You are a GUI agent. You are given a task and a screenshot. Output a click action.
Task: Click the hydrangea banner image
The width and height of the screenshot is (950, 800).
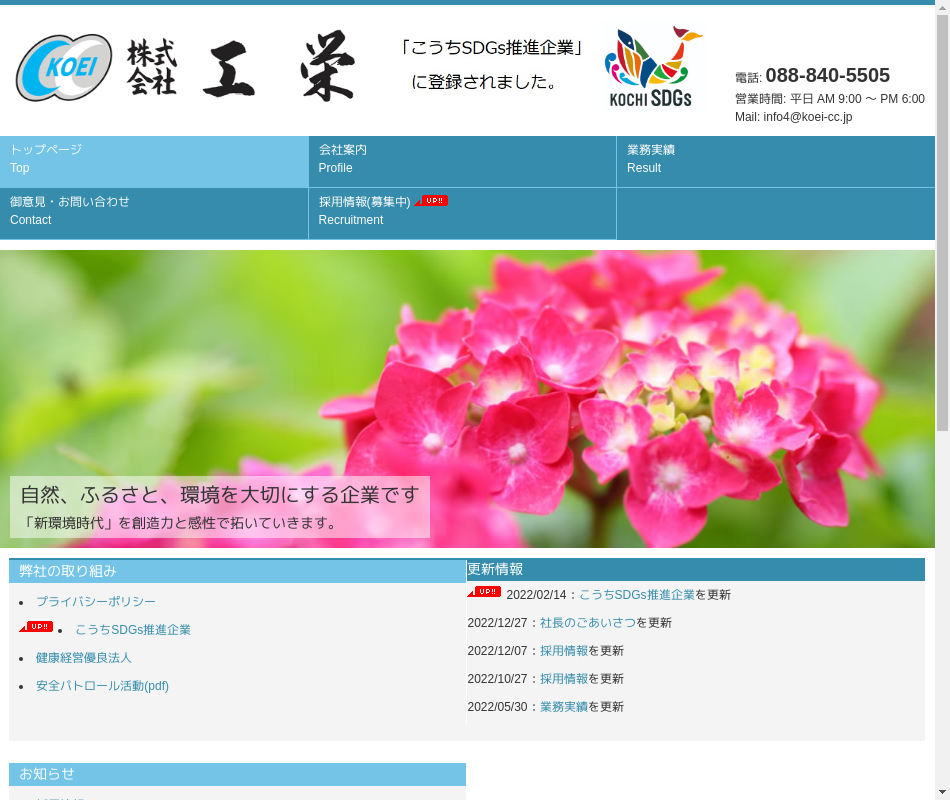coord(600,380)
